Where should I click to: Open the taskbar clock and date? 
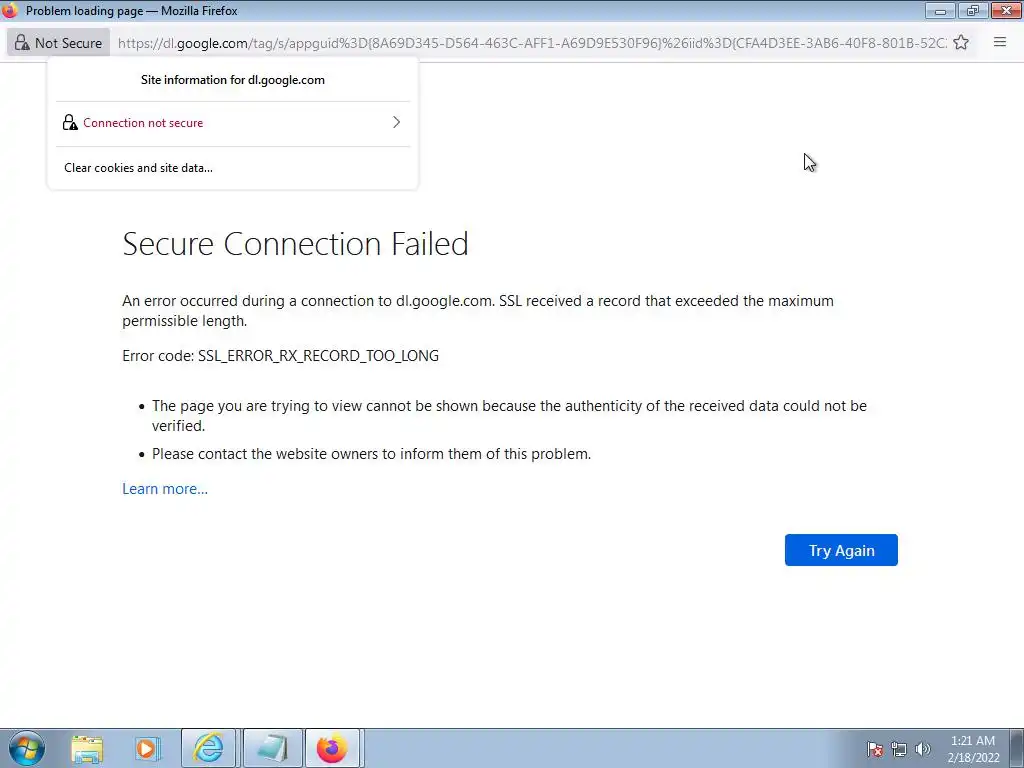972,748
